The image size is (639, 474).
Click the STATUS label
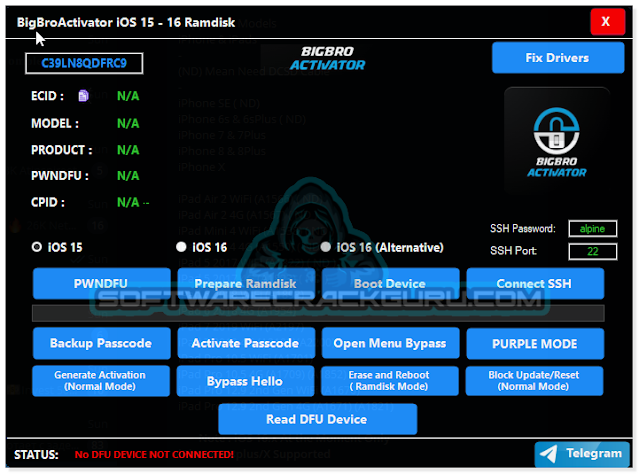[x=36, y=455]
